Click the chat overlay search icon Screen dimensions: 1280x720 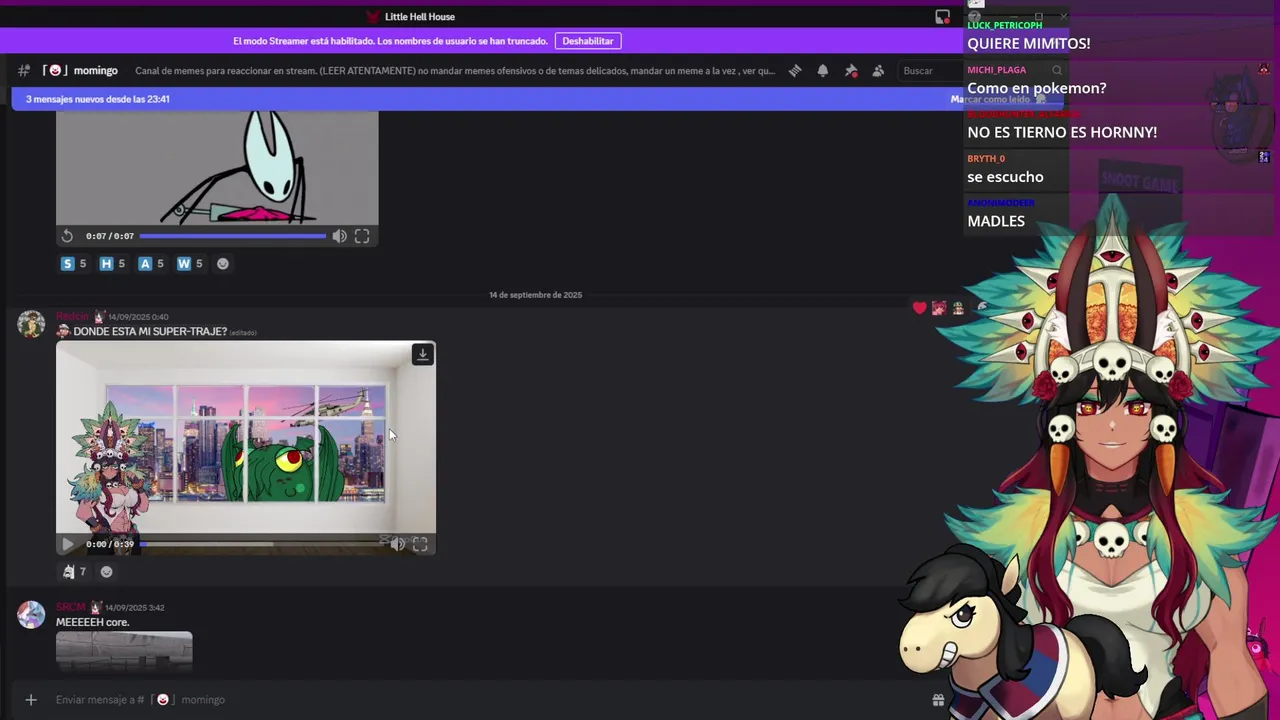click(x=1057, y=70)
